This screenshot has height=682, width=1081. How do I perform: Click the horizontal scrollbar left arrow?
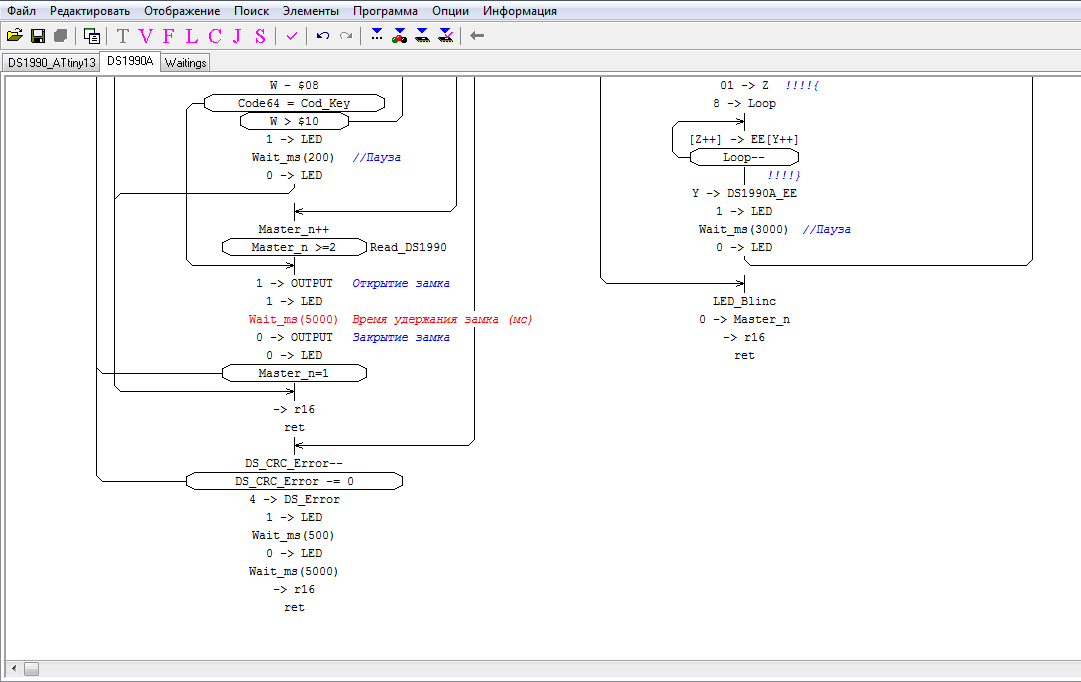click(x=12, y=667)
